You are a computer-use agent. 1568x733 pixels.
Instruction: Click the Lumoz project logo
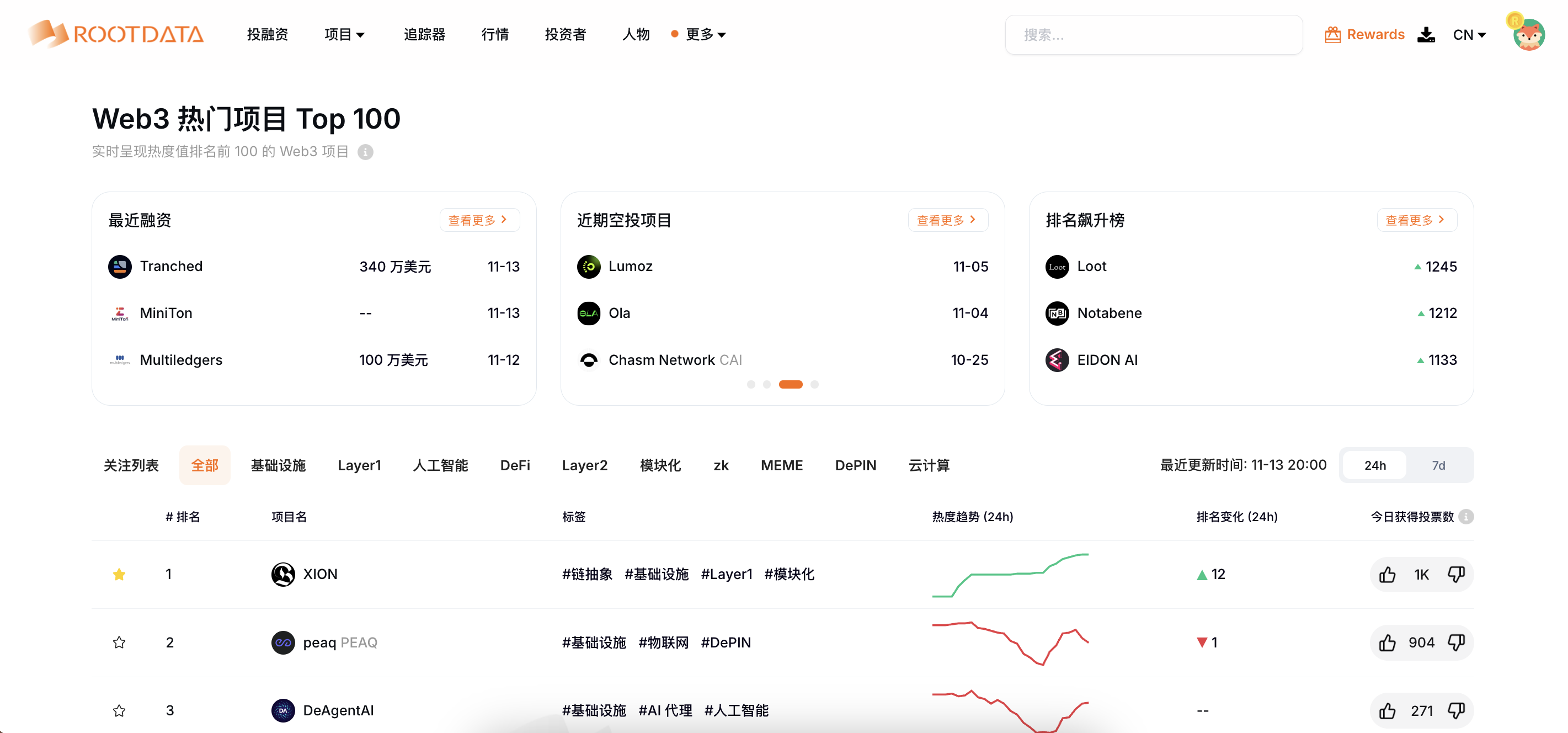pyautogui.click(x=589, y=267)
